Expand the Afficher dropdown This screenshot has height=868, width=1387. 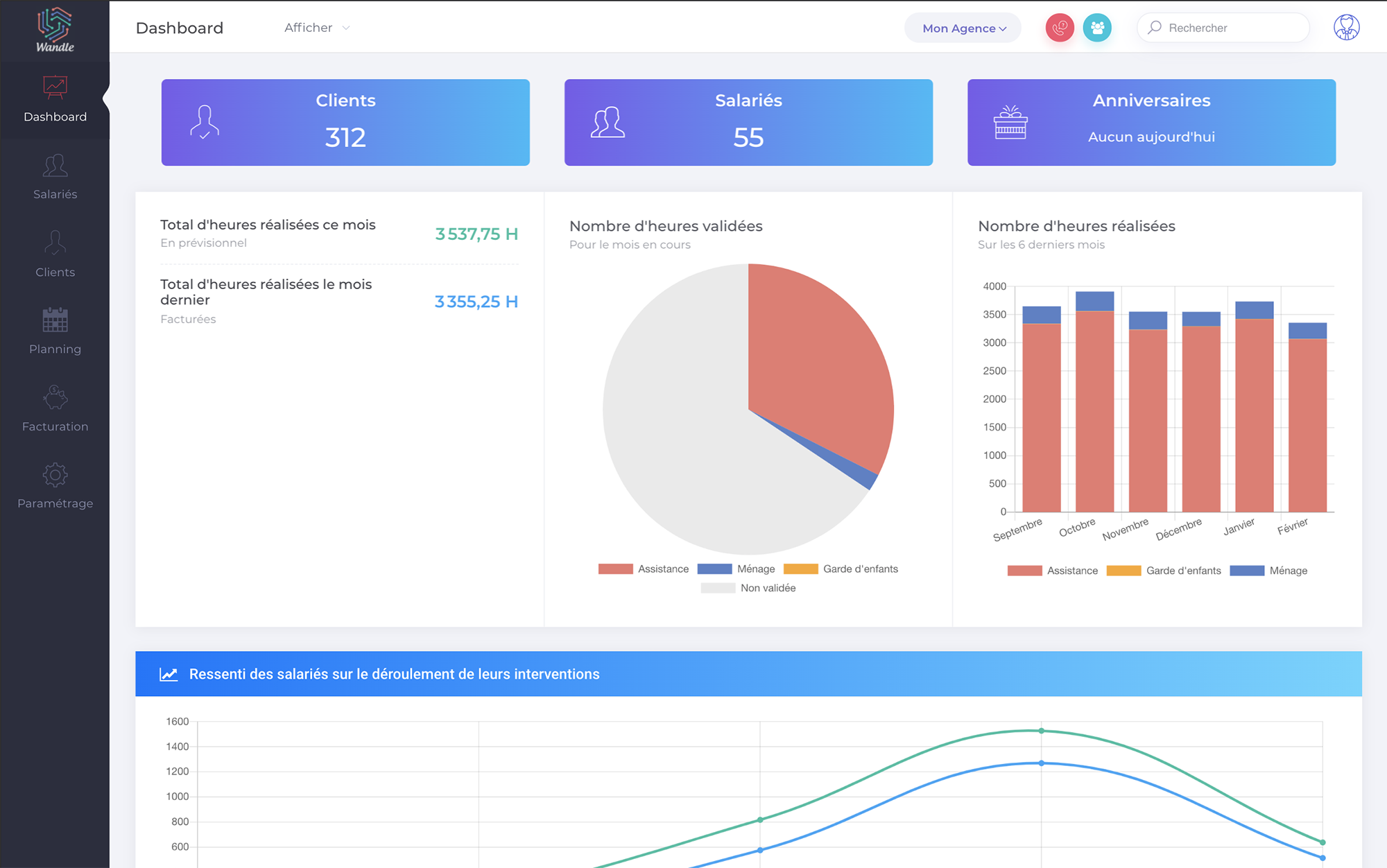coord(317,28)
